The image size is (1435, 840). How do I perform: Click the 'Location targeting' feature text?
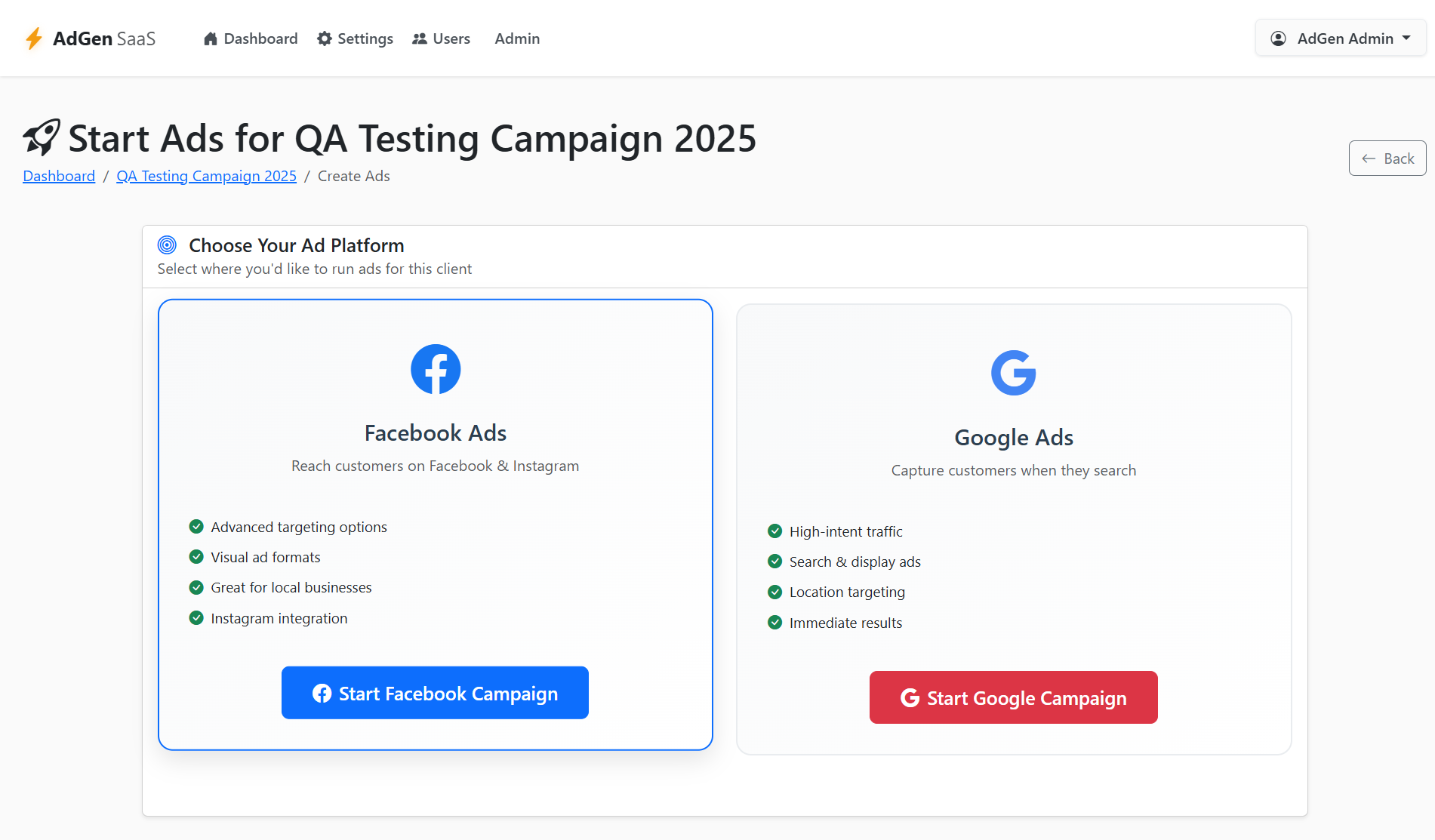coord(847,592)
